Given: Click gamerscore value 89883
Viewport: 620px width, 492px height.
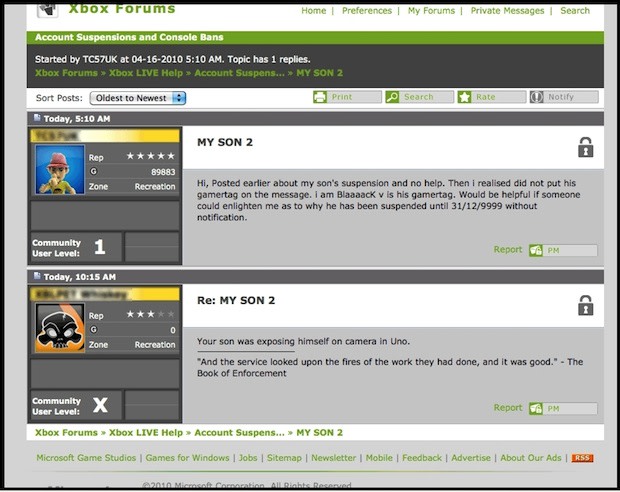Looking at the screenshot, I should coord(163,172).
